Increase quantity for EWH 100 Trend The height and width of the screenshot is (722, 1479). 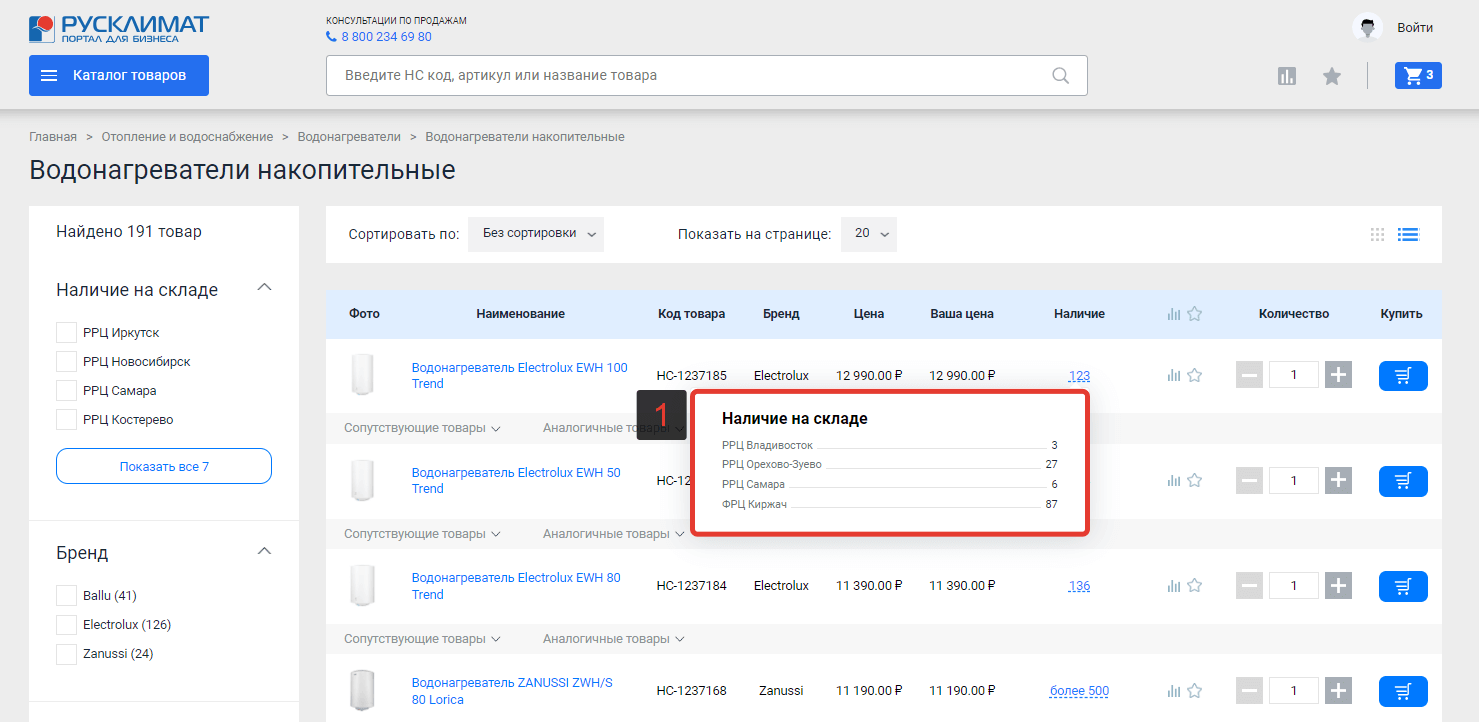(1339, 376)
